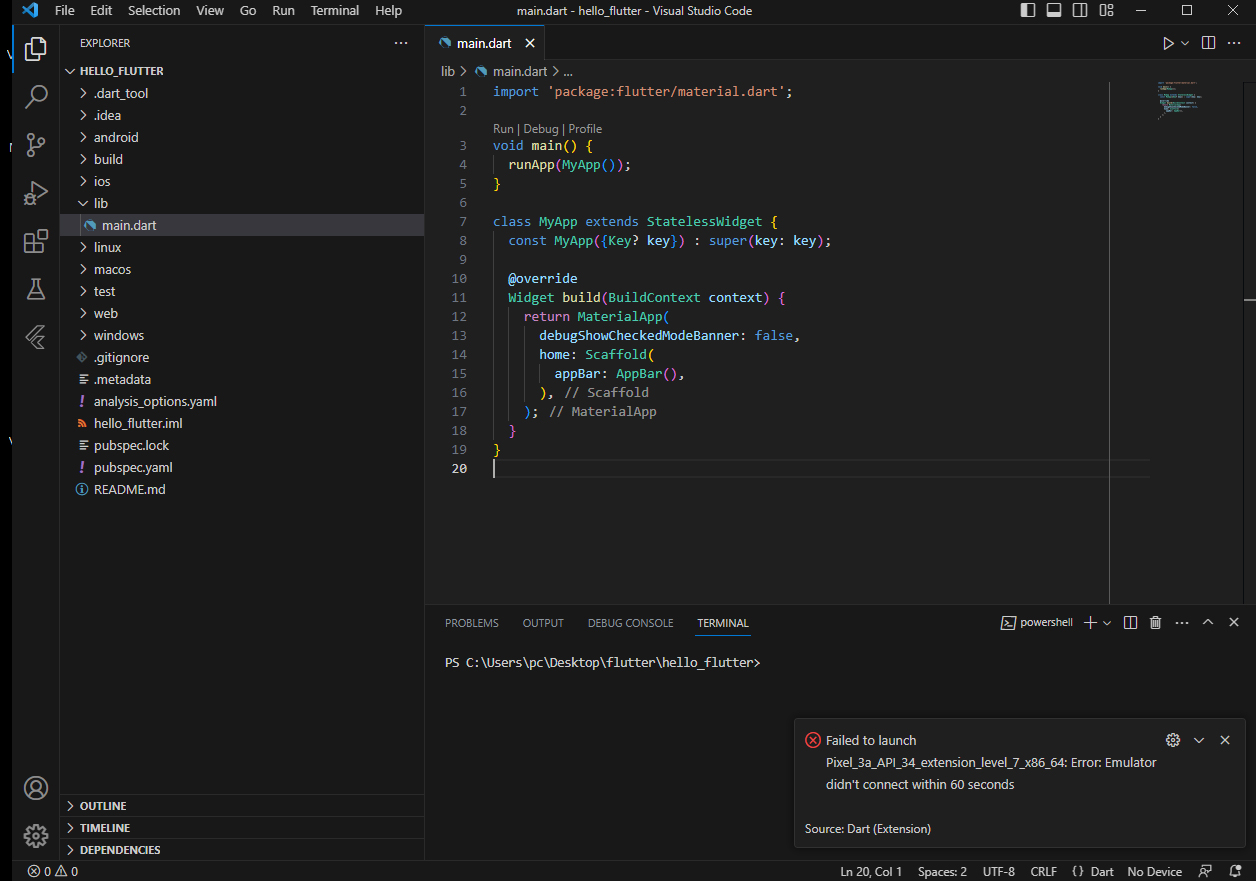Open Source Control view icon

[36, 144]
